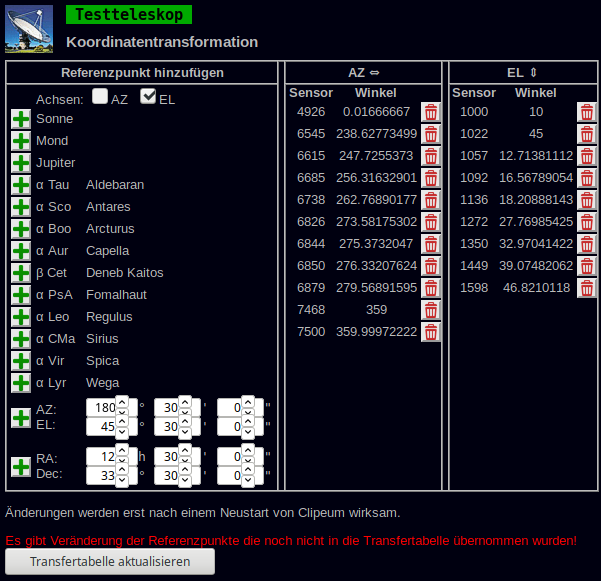Decrease Dec degrees value 33
Viewport: 601px width, 581px height.
(122, 480)
